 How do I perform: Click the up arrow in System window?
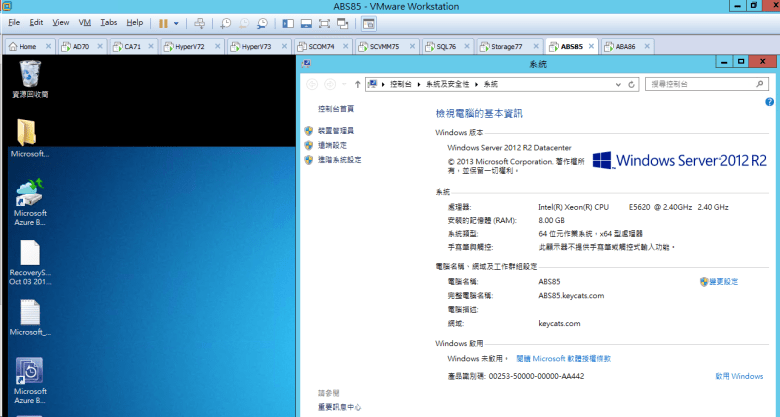click(x=357, y=84)
